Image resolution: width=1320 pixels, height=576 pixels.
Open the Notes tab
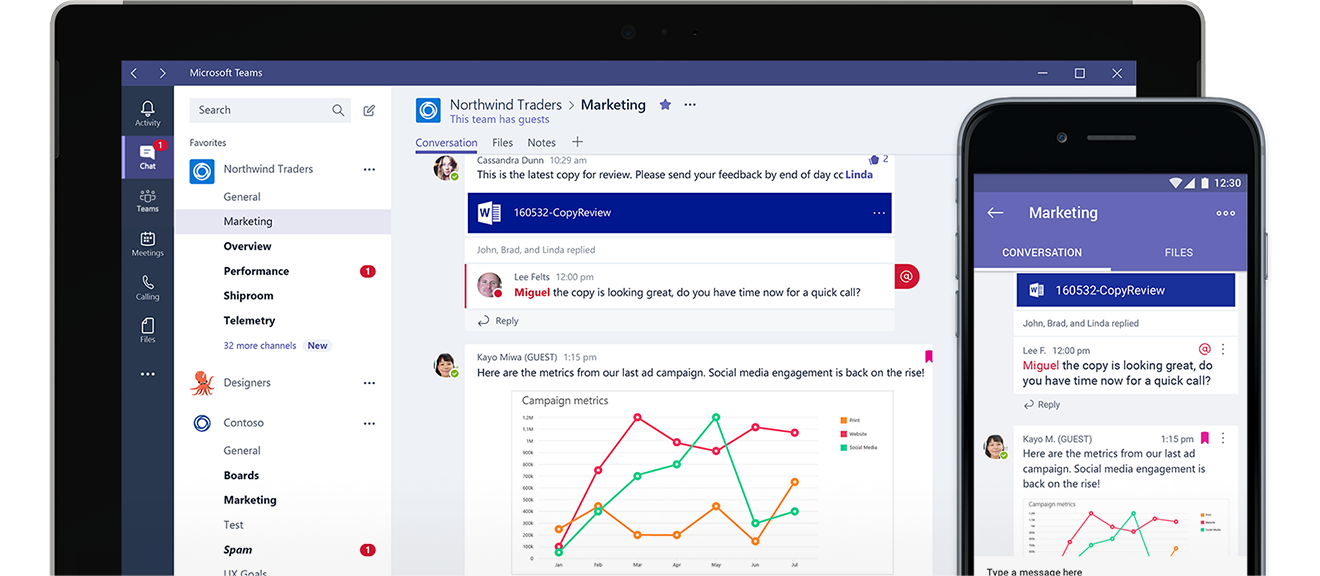tap(542, 143)
